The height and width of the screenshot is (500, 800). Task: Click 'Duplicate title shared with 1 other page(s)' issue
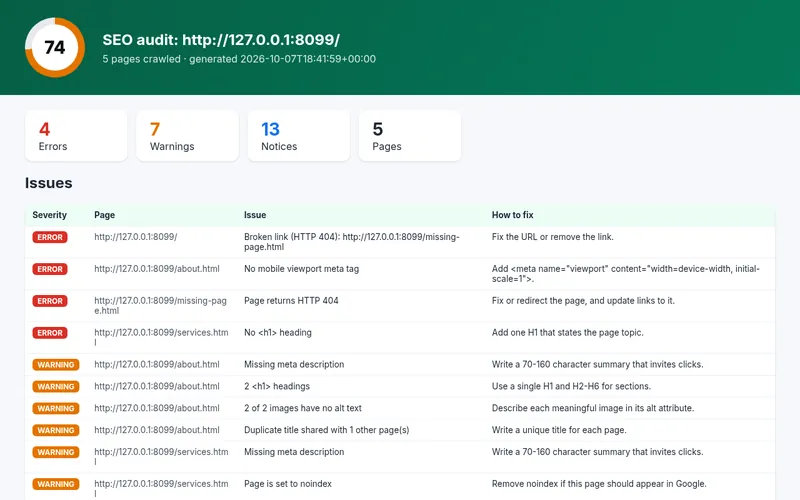click(327, 430)
